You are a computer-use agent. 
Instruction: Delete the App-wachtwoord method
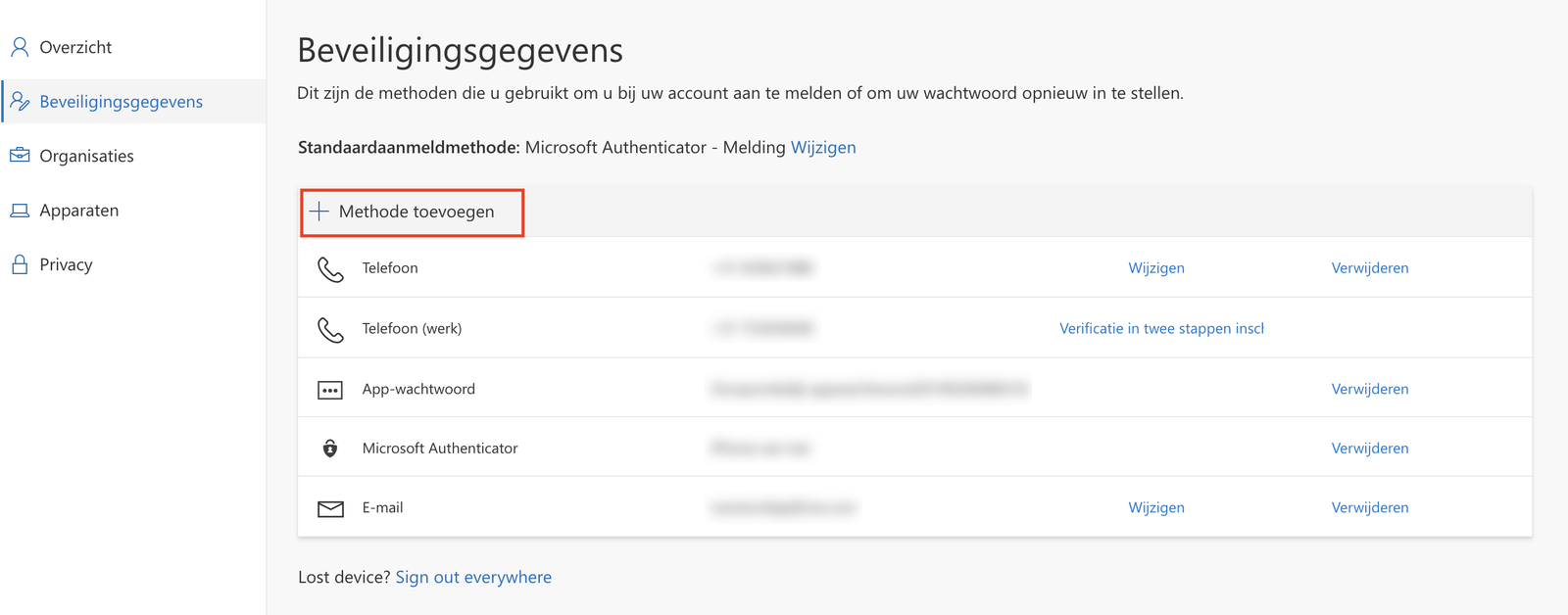tap(1369, 390)
